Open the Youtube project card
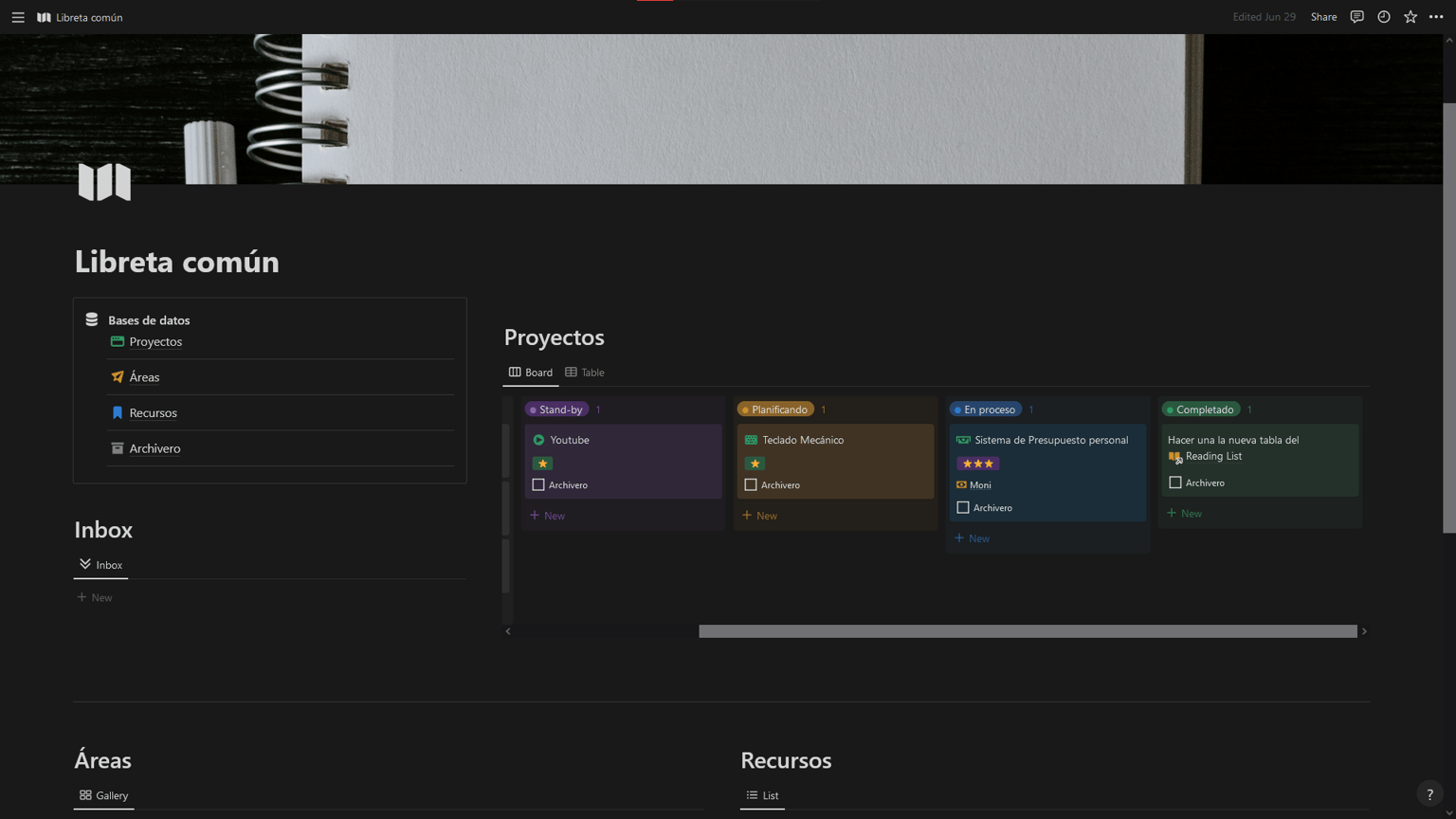Image resolution: width=1456 pixels, height=819 pixels. (624, 461)
